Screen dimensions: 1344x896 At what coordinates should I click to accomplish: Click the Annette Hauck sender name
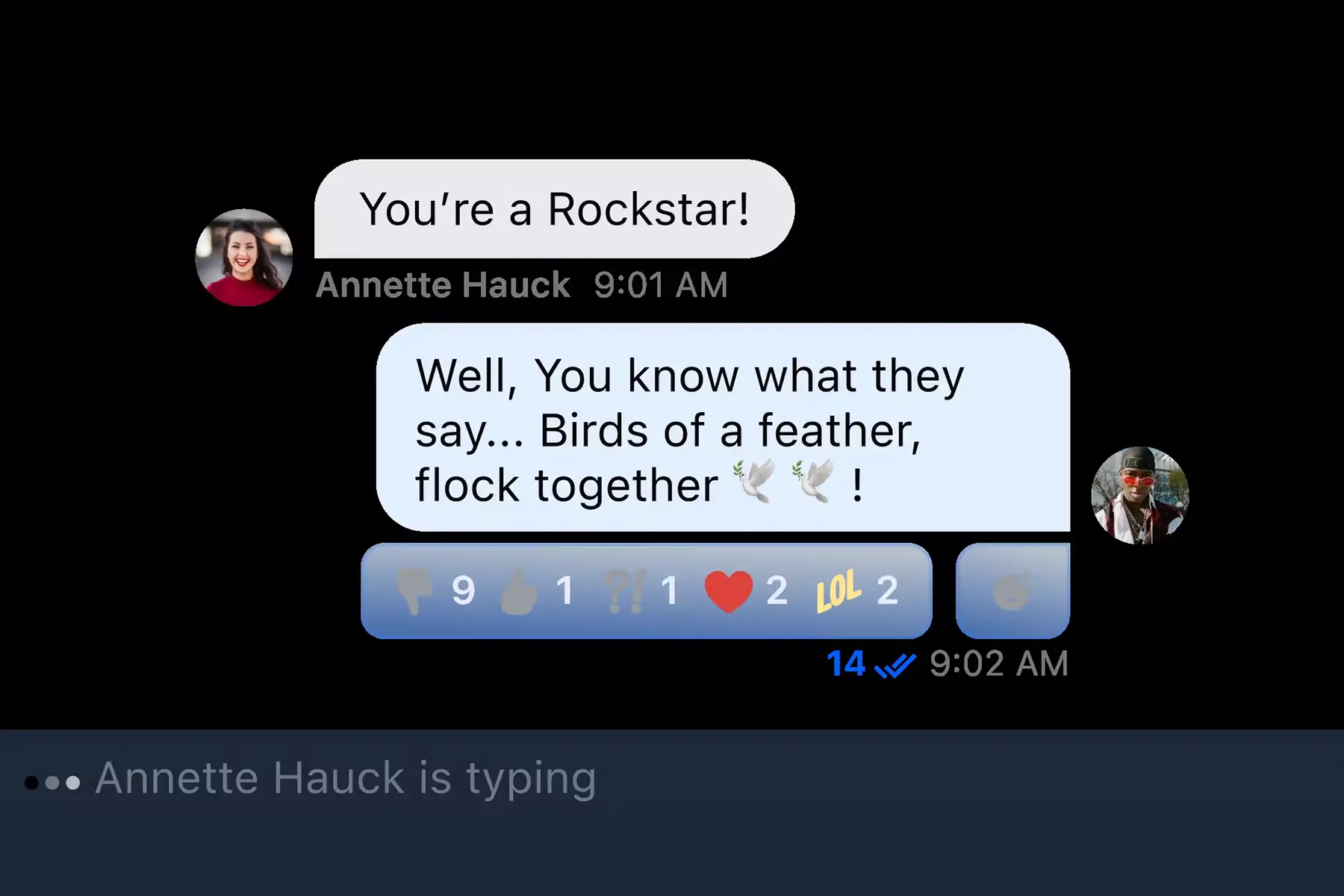click(x=443, y=285)
